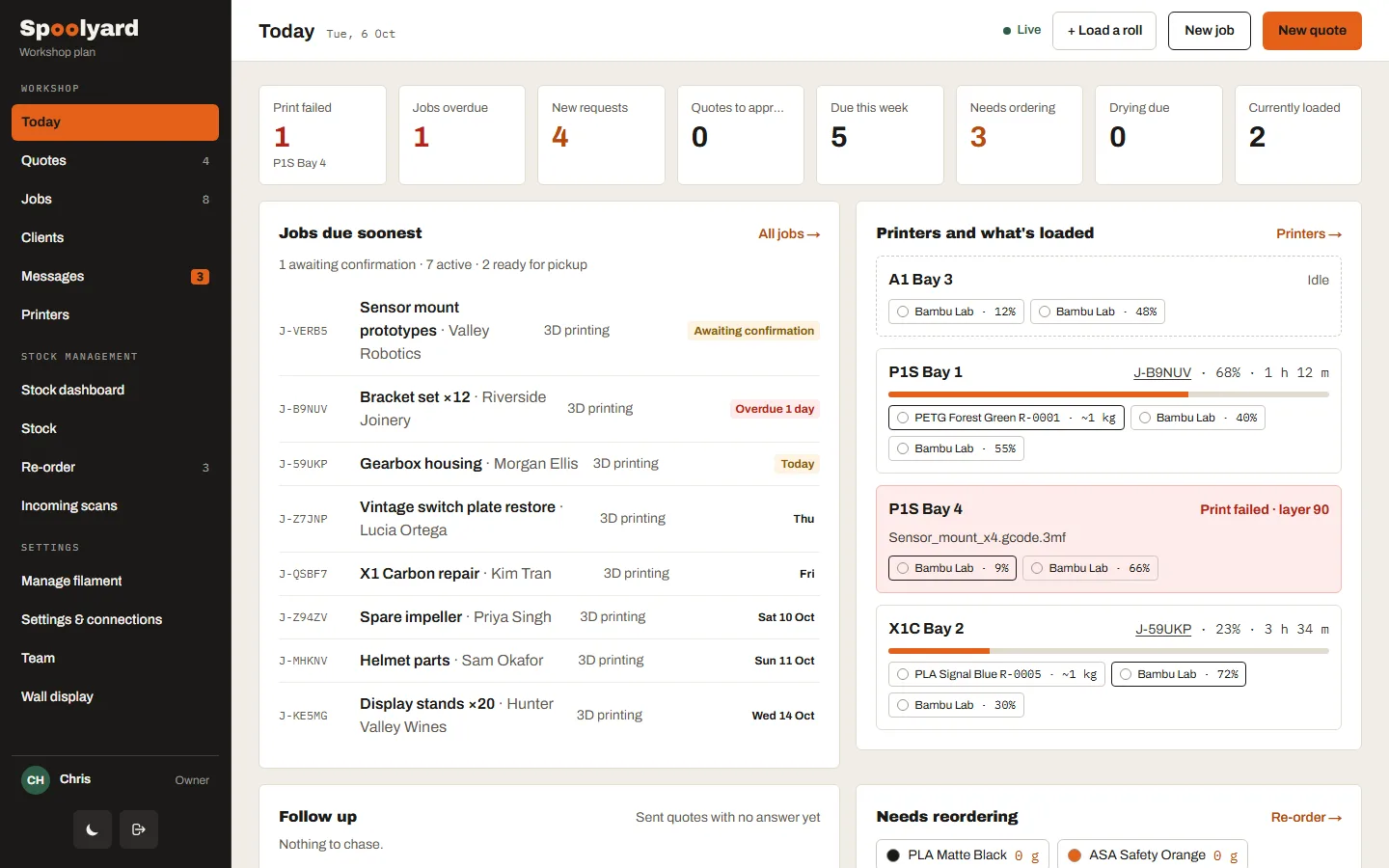Open the Clients section
The image size is (1389, 868).
115,238
